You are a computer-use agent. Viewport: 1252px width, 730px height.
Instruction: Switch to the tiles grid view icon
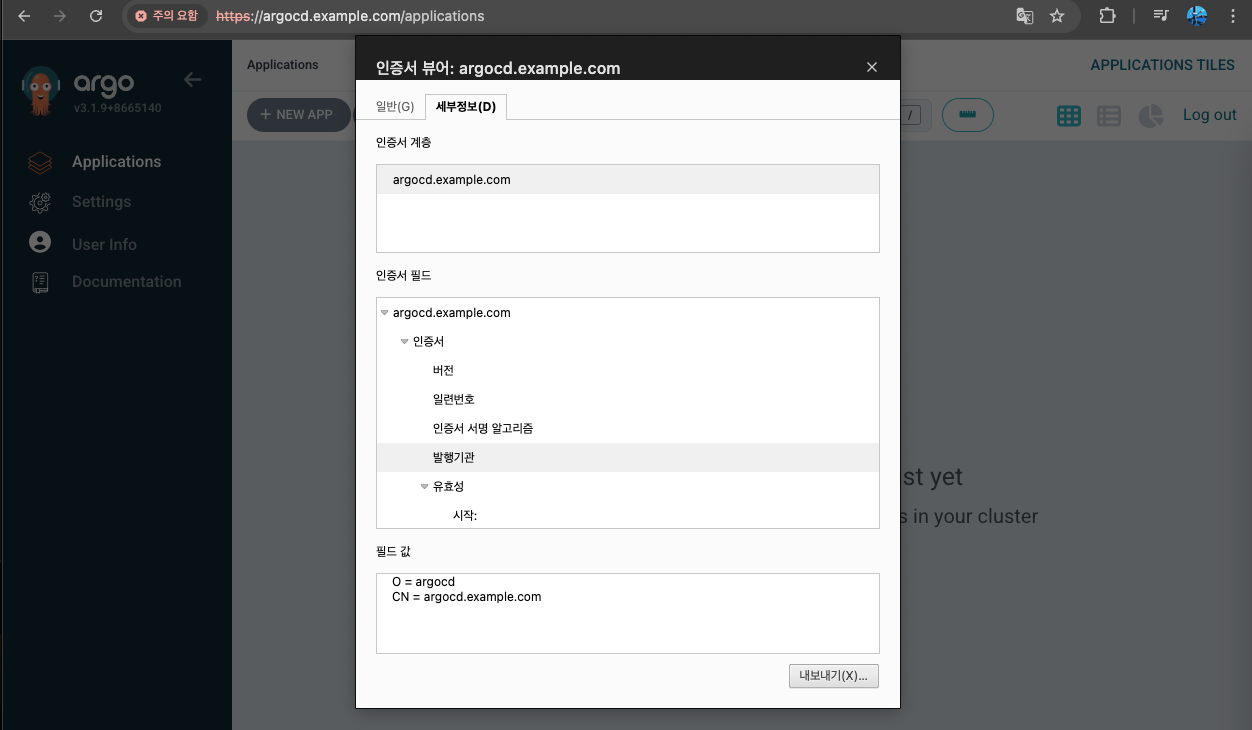pyautogui.click(x=1069, y=116)
